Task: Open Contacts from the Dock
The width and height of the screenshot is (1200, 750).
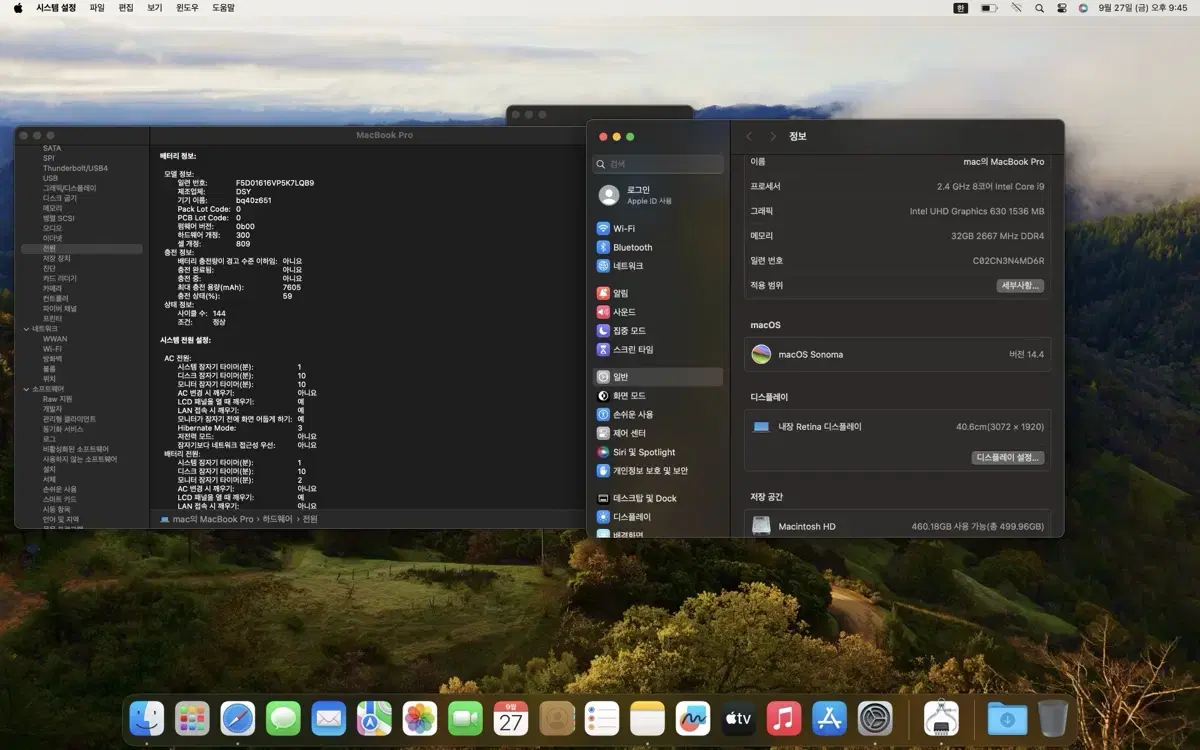Action: pyautogui.click(x=556, y=718)
